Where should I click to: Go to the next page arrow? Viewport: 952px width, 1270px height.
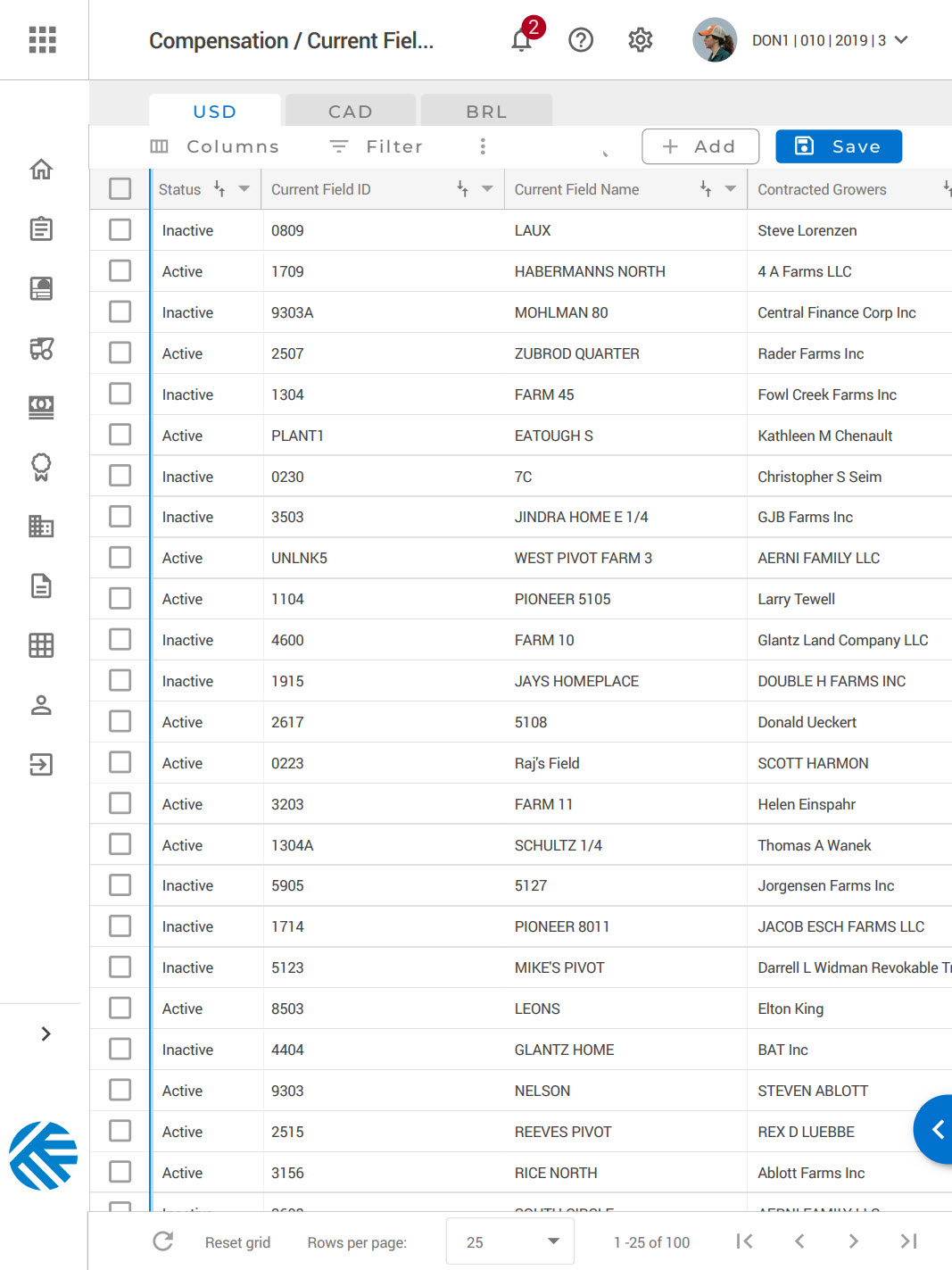point(853,1241)
